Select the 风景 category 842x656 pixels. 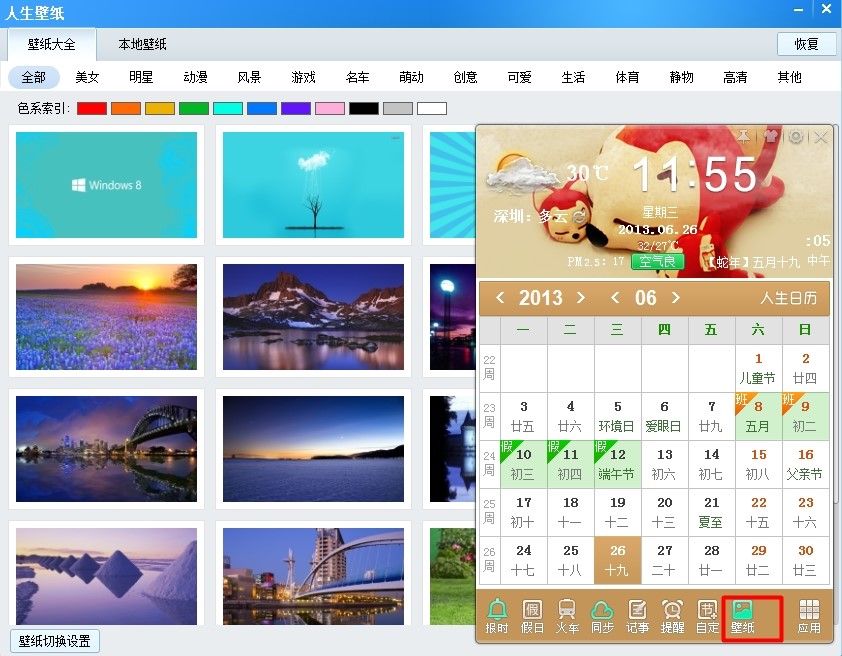point(249,77)
